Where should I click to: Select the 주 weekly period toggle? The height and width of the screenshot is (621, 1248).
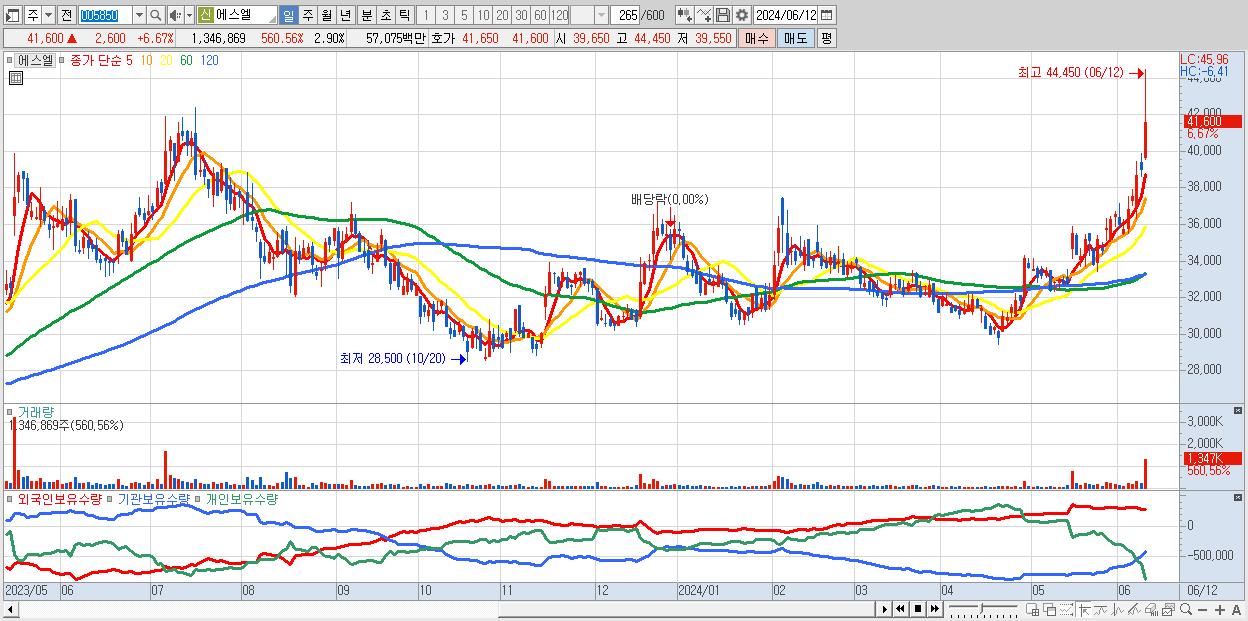click(x=307, y=15)
